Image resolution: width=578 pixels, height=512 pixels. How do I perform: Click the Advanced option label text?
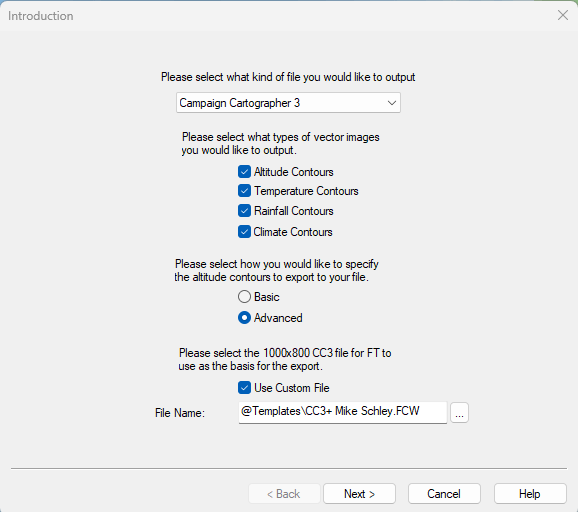278,318
